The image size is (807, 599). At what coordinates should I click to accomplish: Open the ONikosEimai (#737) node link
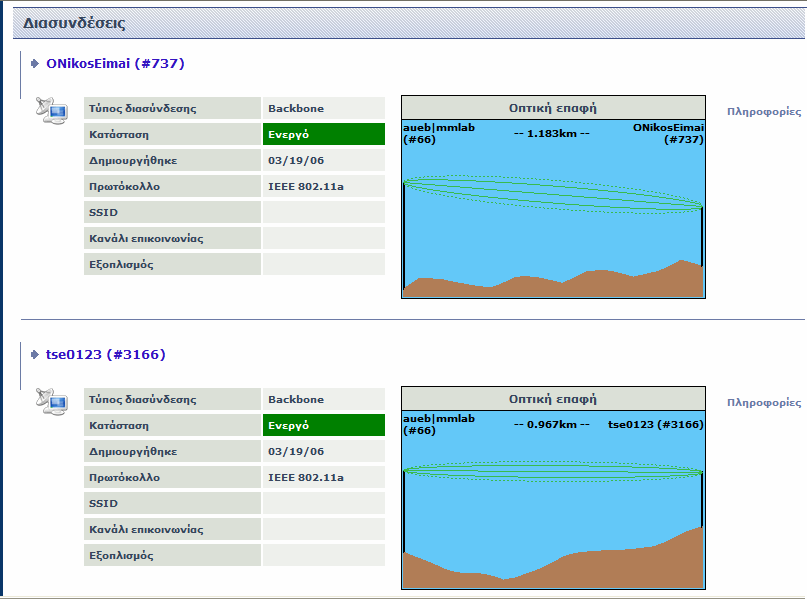point(115,63)
